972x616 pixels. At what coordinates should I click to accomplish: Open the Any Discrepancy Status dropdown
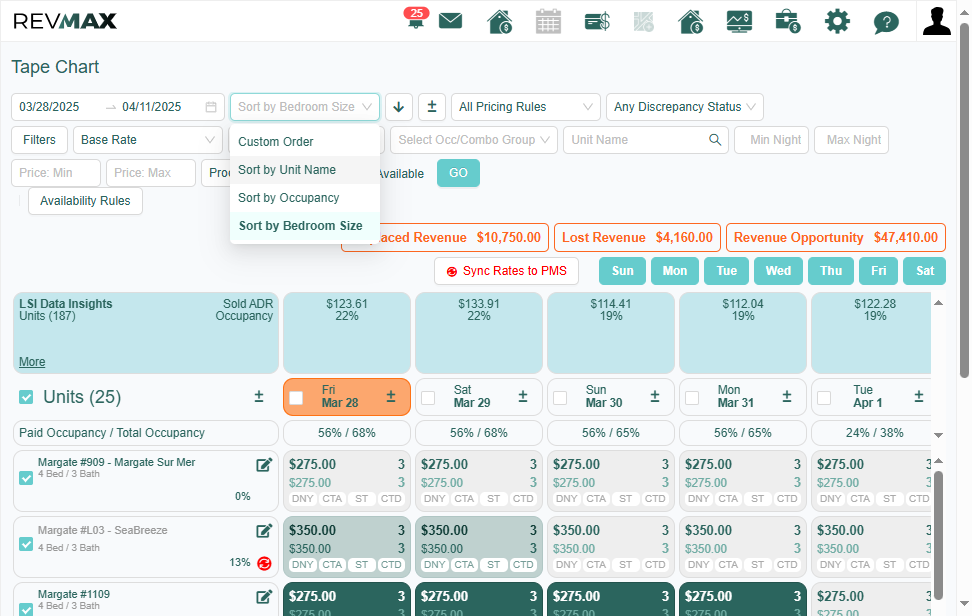point(684,107)
